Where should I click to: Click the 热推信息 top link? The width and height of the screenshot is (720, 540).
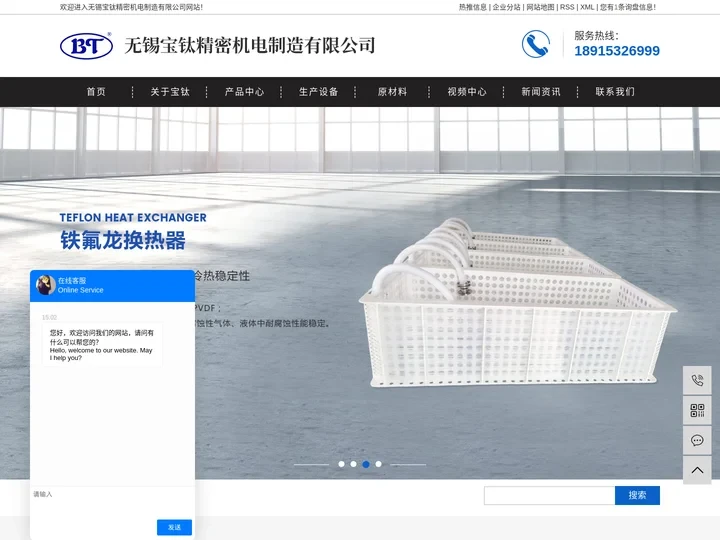pos(472,7)
